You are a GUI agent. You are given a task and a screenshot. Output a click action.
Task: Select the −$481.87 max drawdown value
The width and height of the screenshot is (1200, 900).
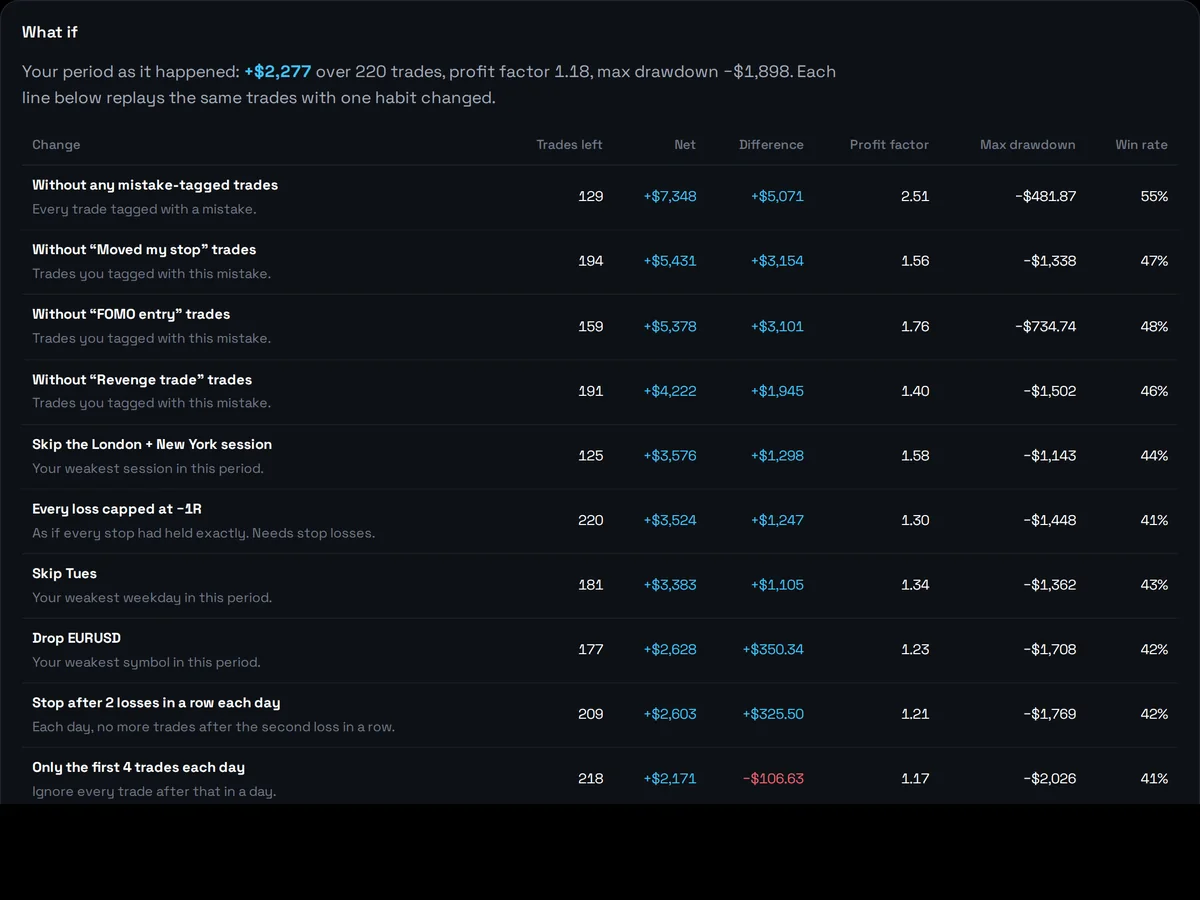point(1046,196)
